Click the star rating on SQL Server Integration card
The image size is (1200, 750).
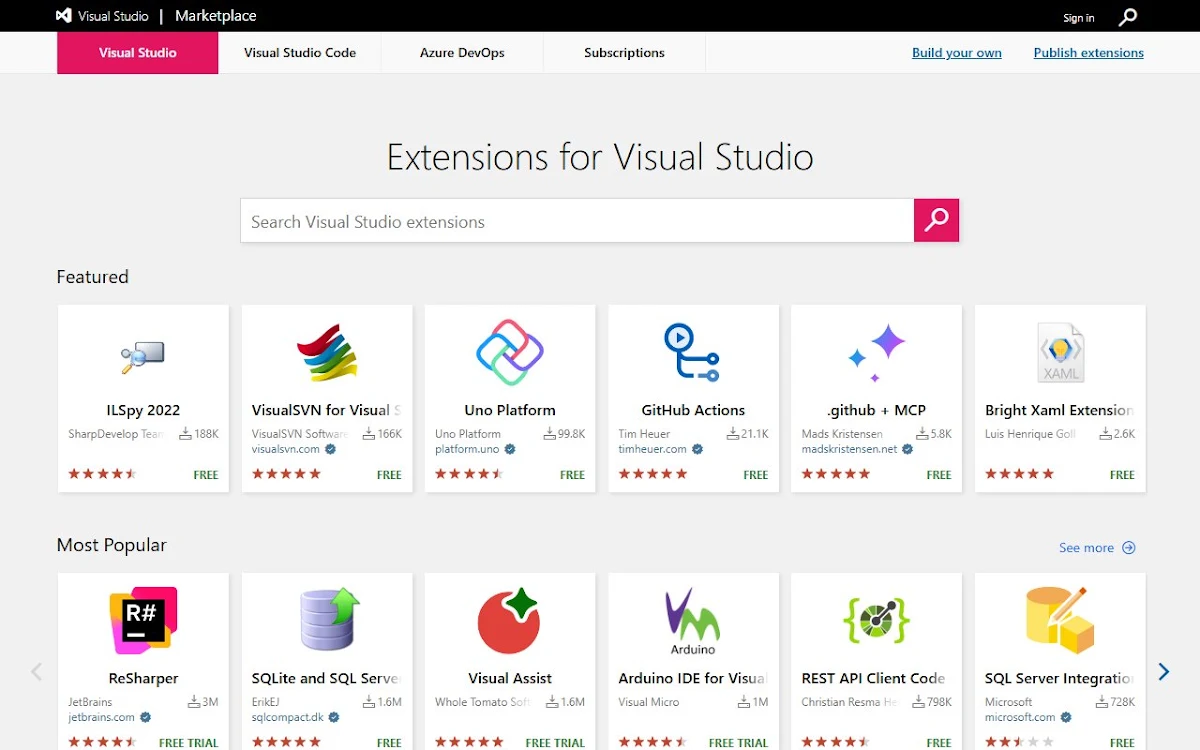click(x=1019, y=742)
